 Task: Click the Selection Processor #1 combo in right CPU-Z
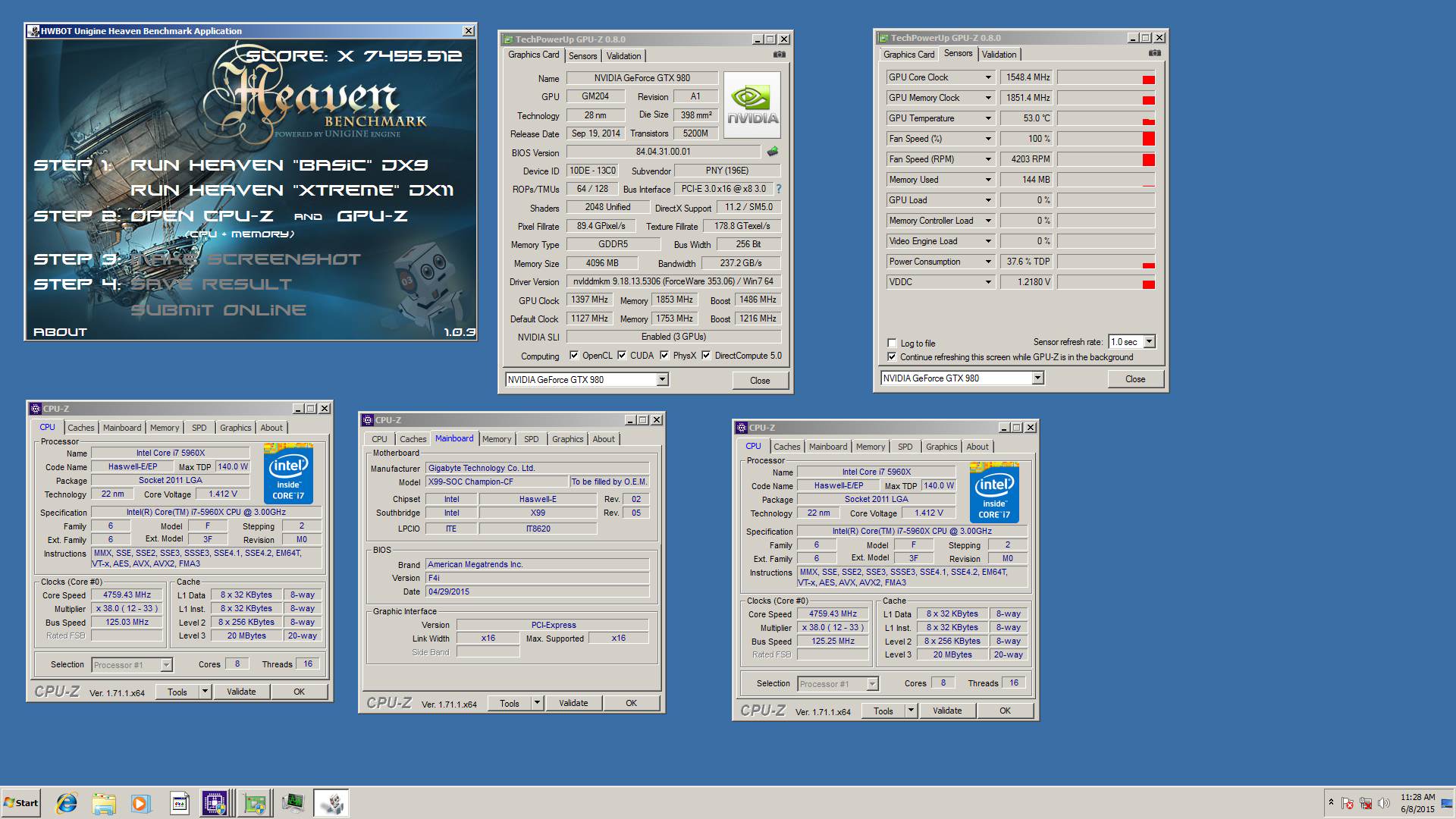pos(838,683)
